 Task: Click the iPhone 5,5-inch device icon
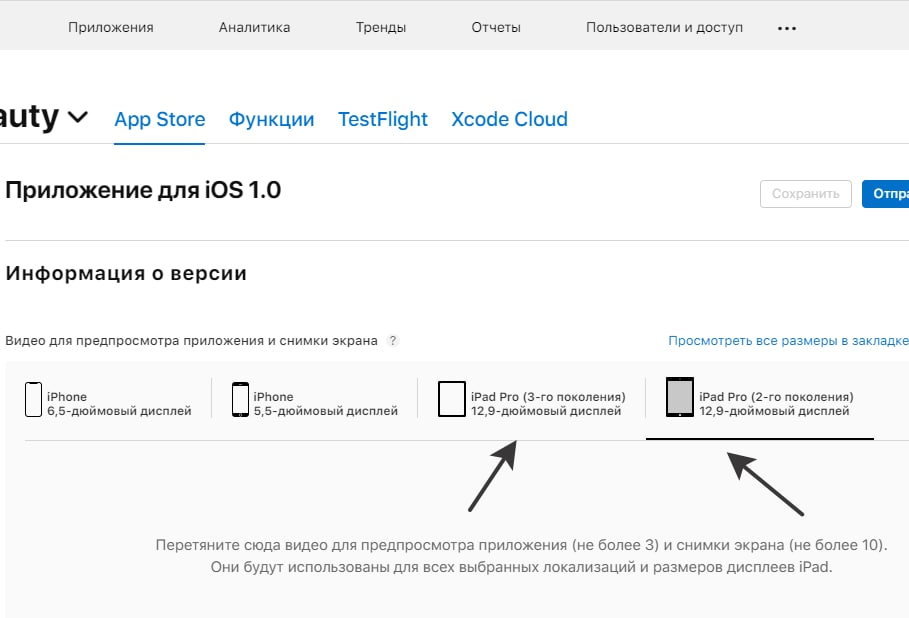[x=240, y=399]
